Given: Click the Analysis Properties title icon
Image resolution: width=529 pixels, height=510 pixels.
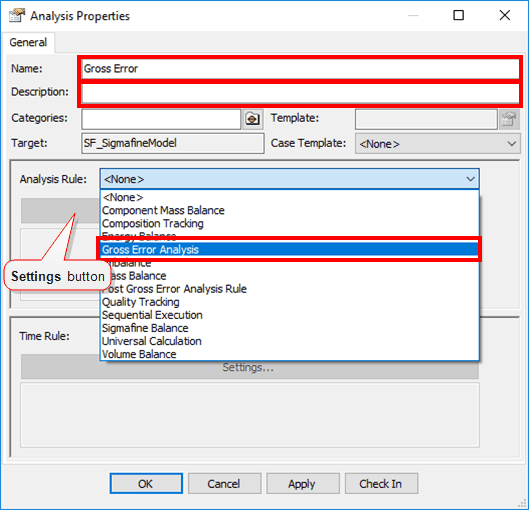Looking at the screenshot, I should [x=17, y=16].
